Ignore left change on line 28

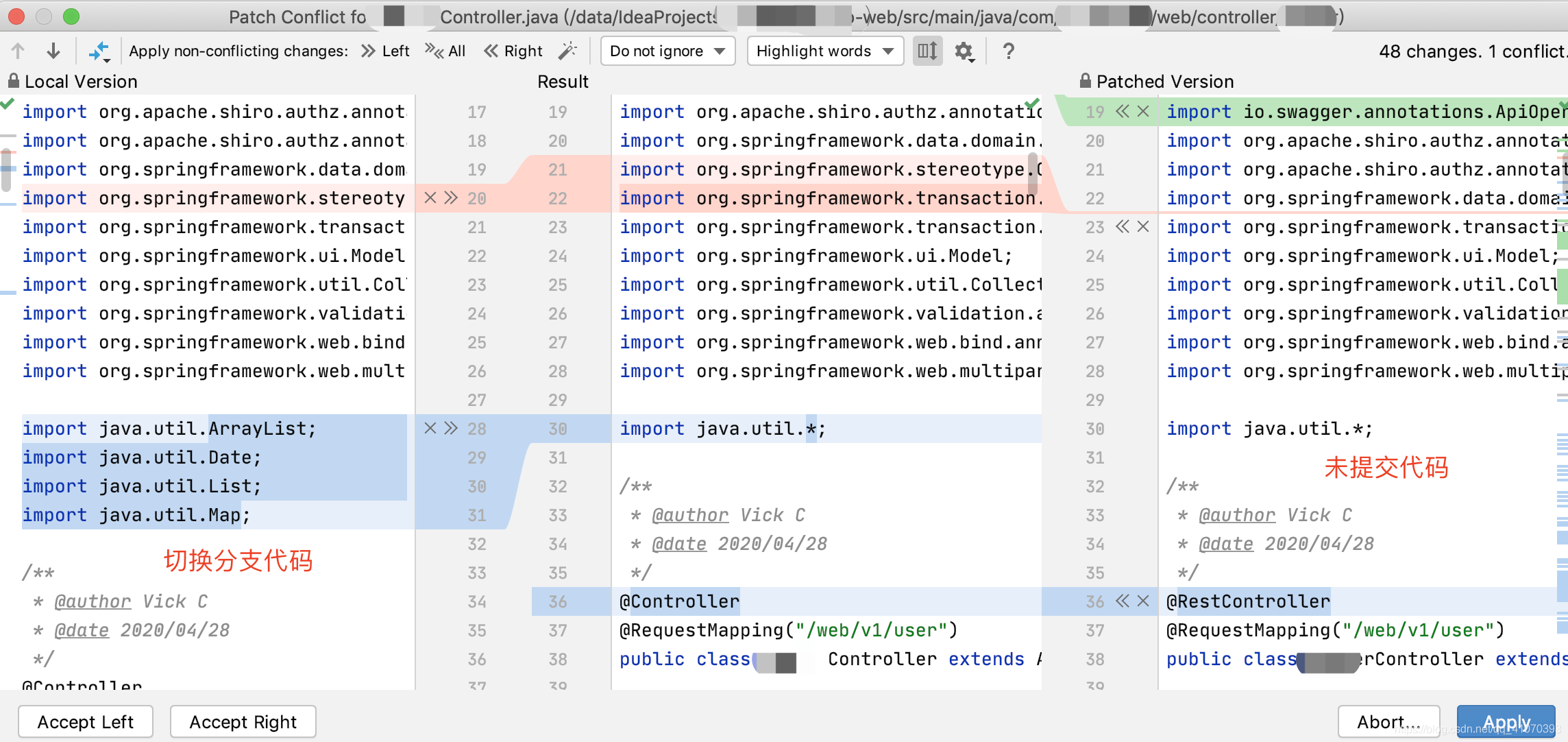click(430, 429)
